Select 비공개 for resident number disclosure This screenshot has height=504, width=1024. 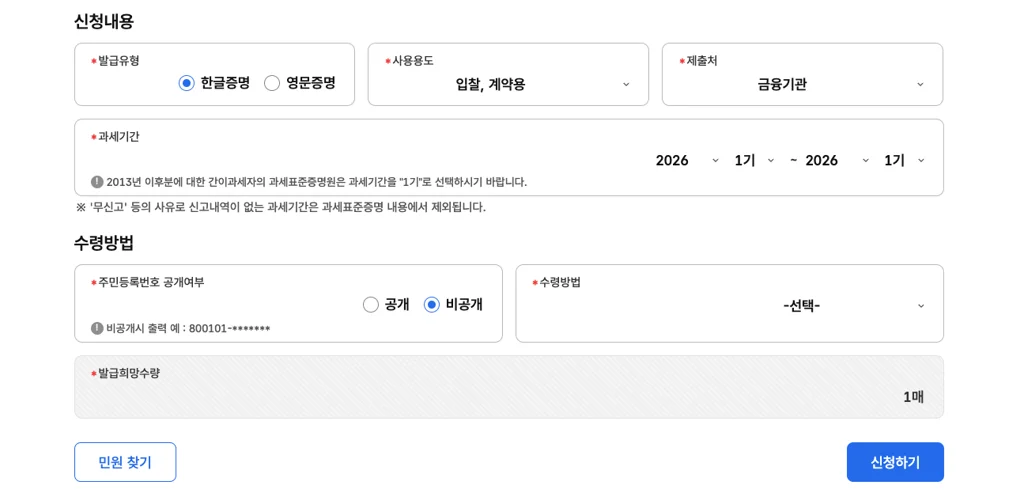pyautogui.click(x=432, y=305)
